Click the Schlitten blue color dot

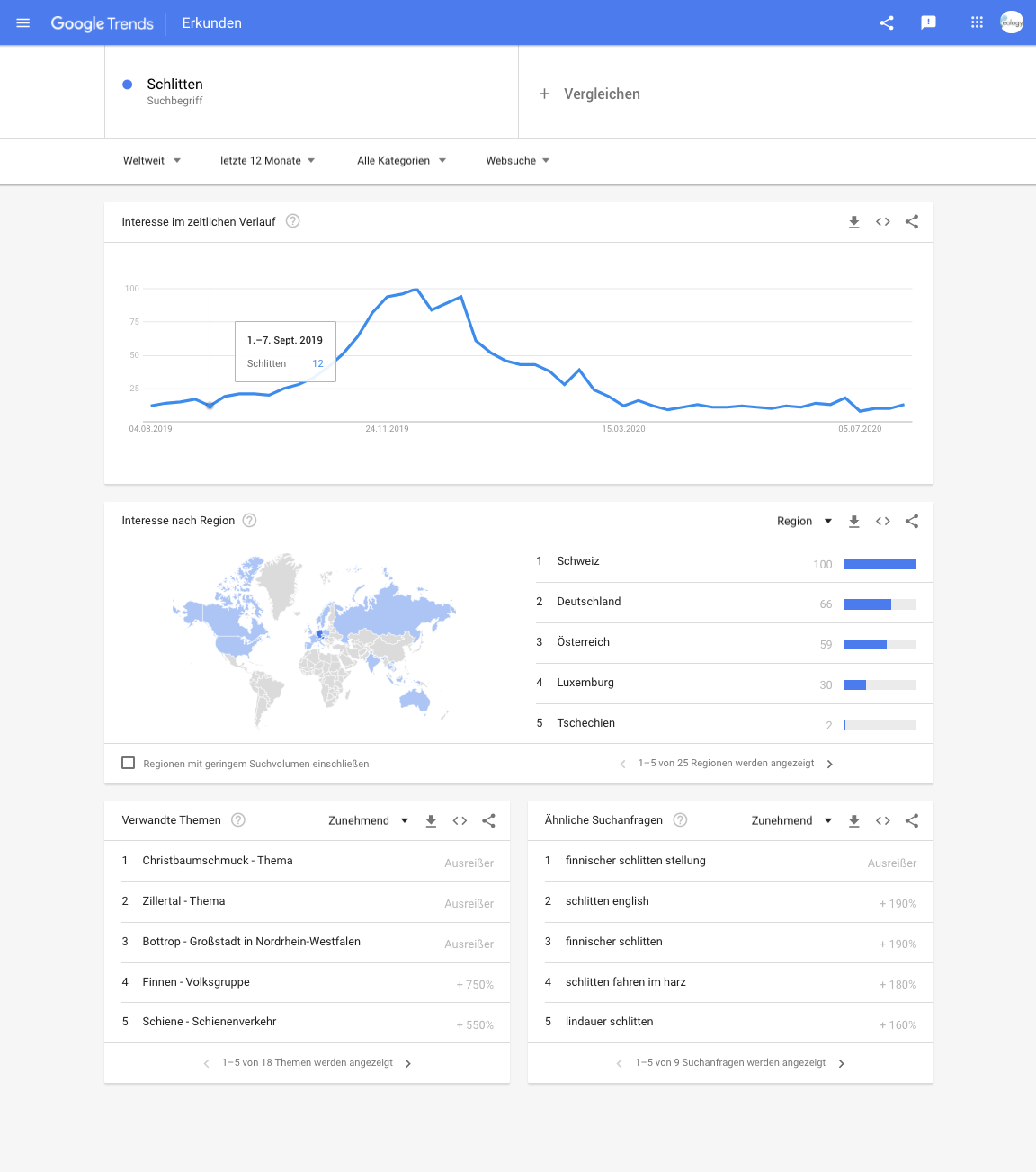click(128, 85)
